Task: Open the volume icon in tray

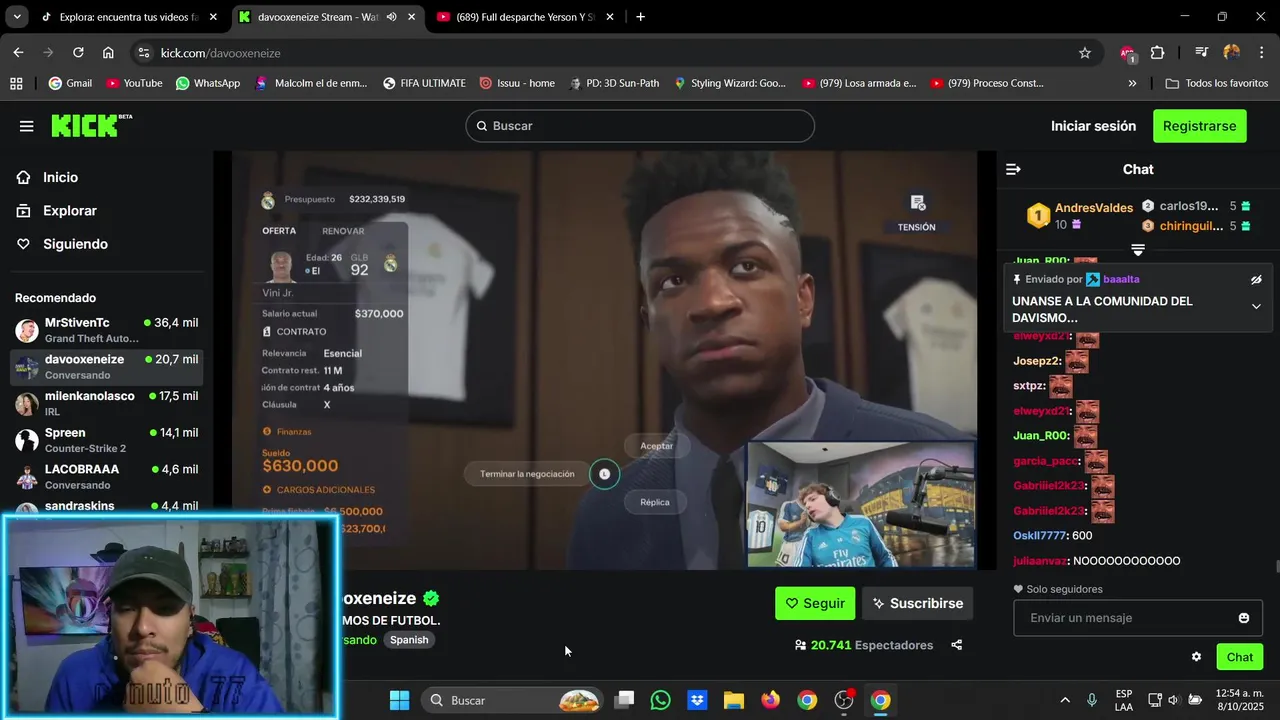Action: pos(1173,700)
